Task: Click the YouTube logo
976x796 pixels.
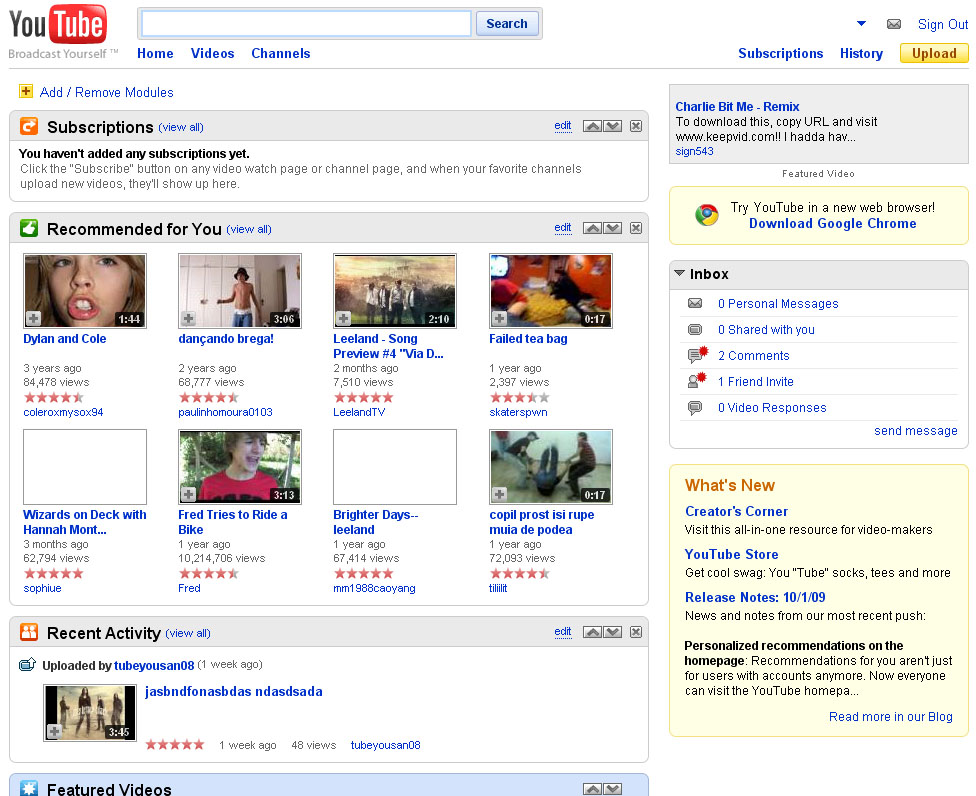Action: pos(58,25)
